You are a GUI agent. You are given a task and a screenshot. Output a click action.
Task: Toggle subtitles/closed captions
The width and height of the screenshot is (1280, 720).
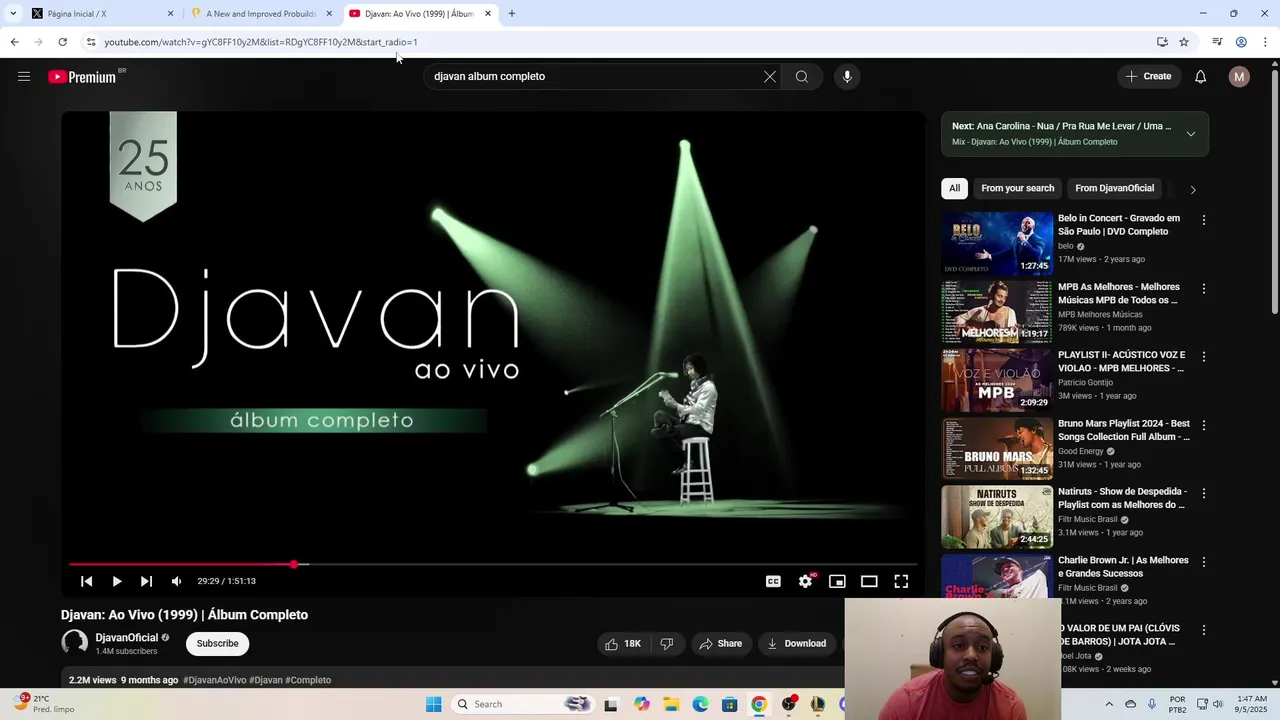(x=773, y=581)
